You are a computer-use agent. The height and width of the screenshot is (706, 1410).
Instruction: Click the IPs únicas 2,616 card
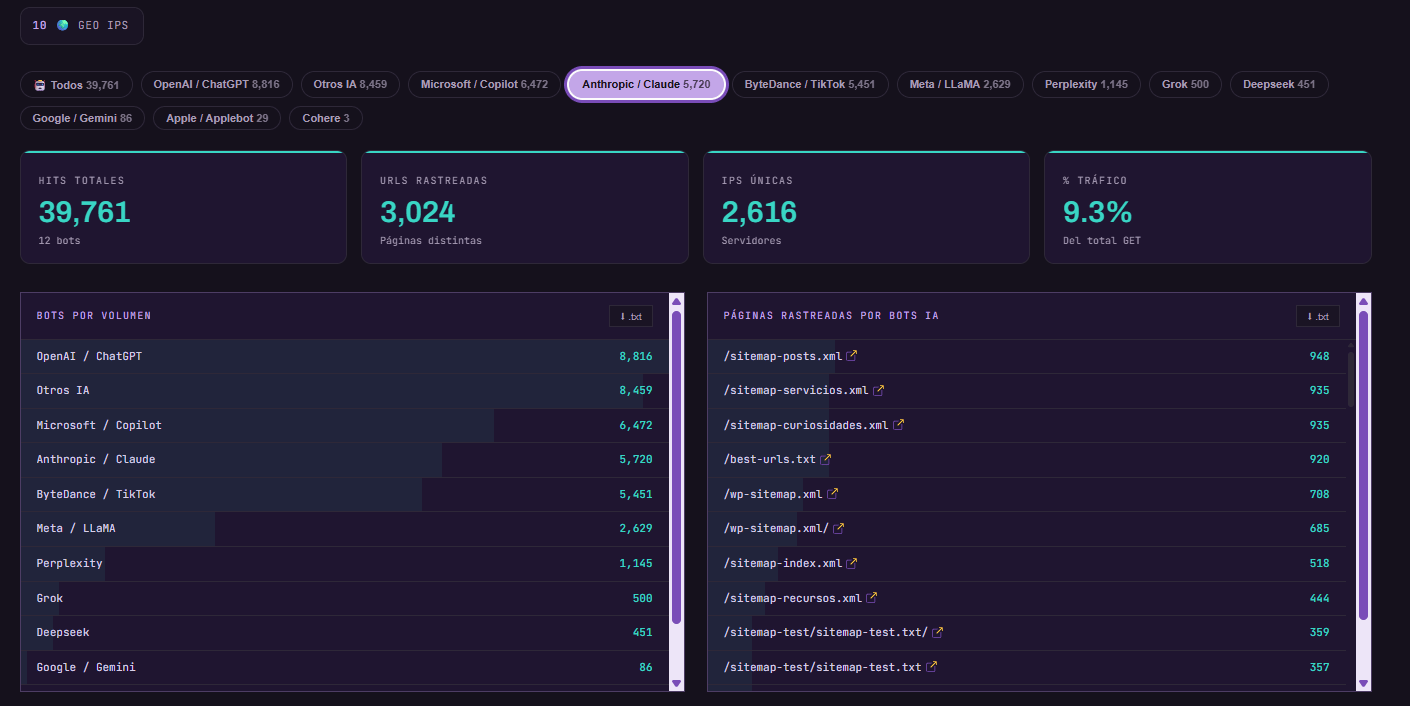[866, 207]
